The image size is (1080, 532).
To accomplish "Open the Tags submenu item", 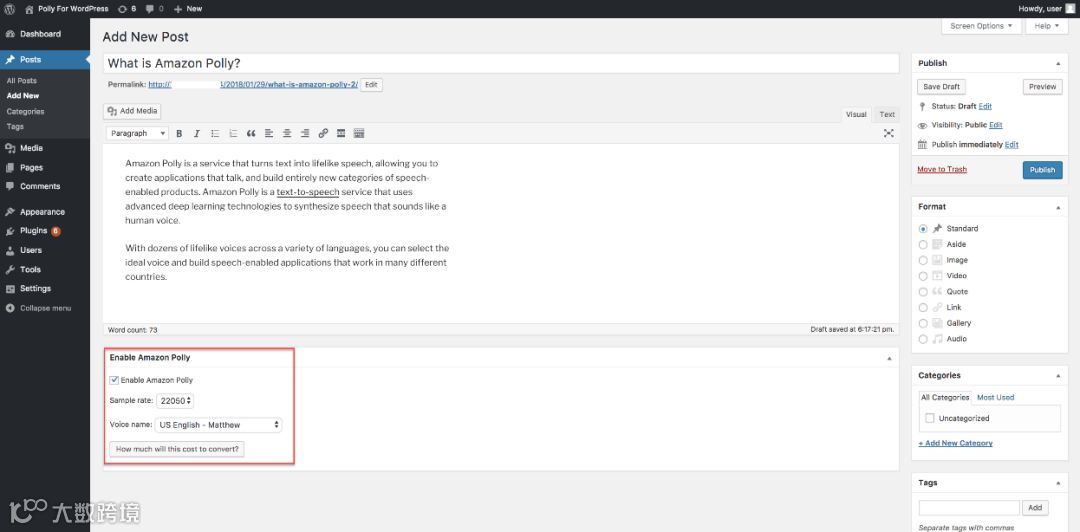I will click(14, 126).
